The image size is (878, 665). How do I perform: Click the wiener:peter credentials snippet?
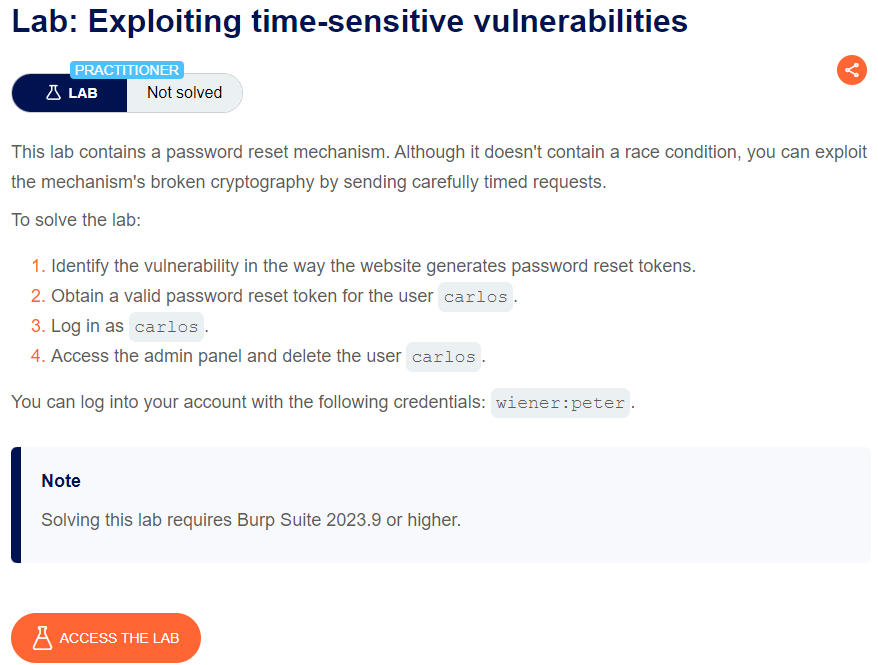click(560, 403)
